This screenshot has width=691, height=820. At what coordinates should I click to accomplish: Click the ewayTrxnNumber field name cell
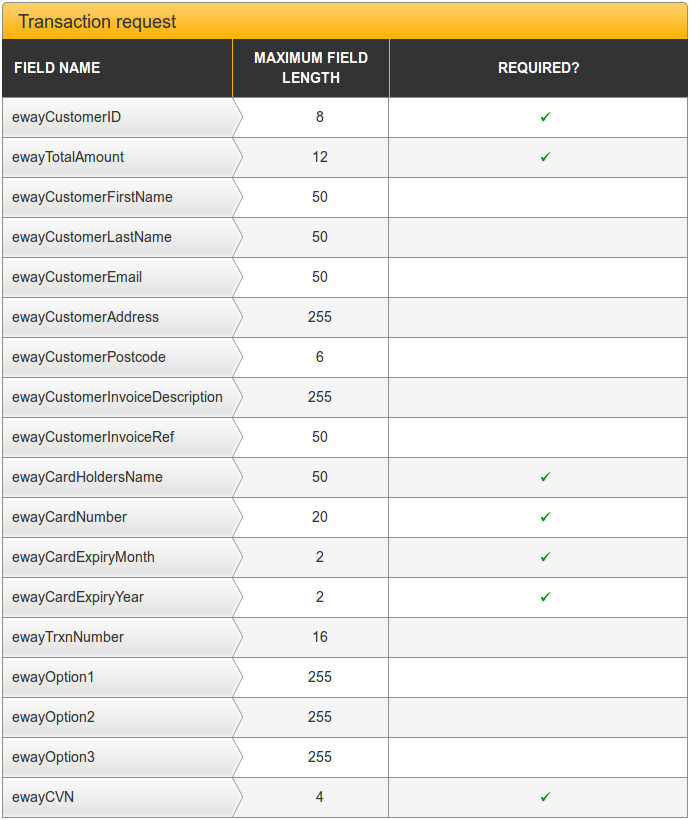click(68, 637)
